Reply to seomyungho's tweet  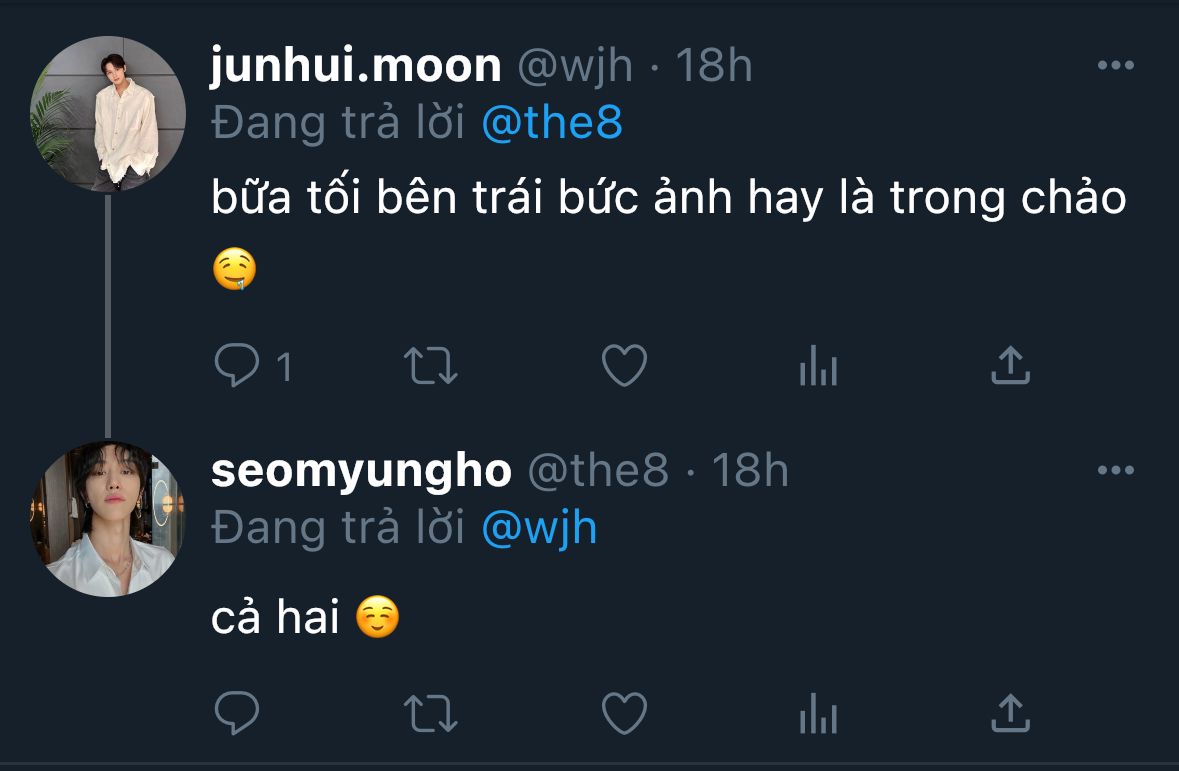pyautogui.click(x=237, y=714)
